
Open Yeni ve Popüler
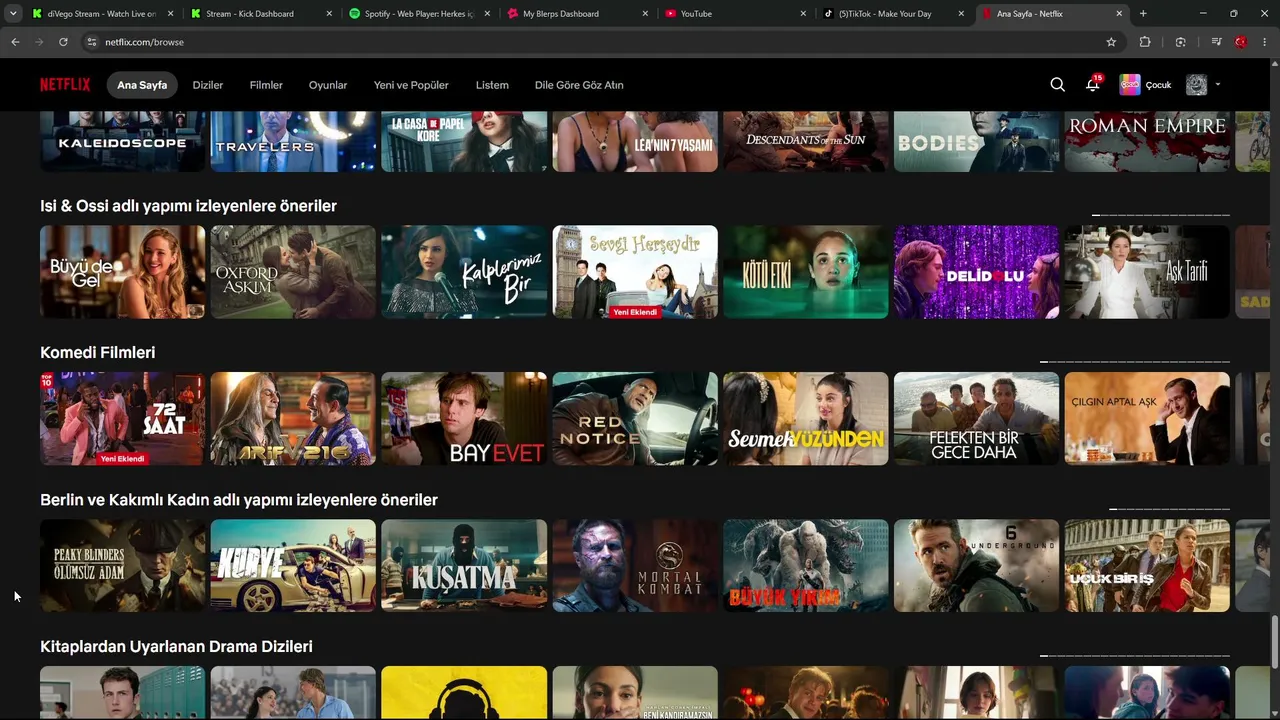click(x=411, y=85)
